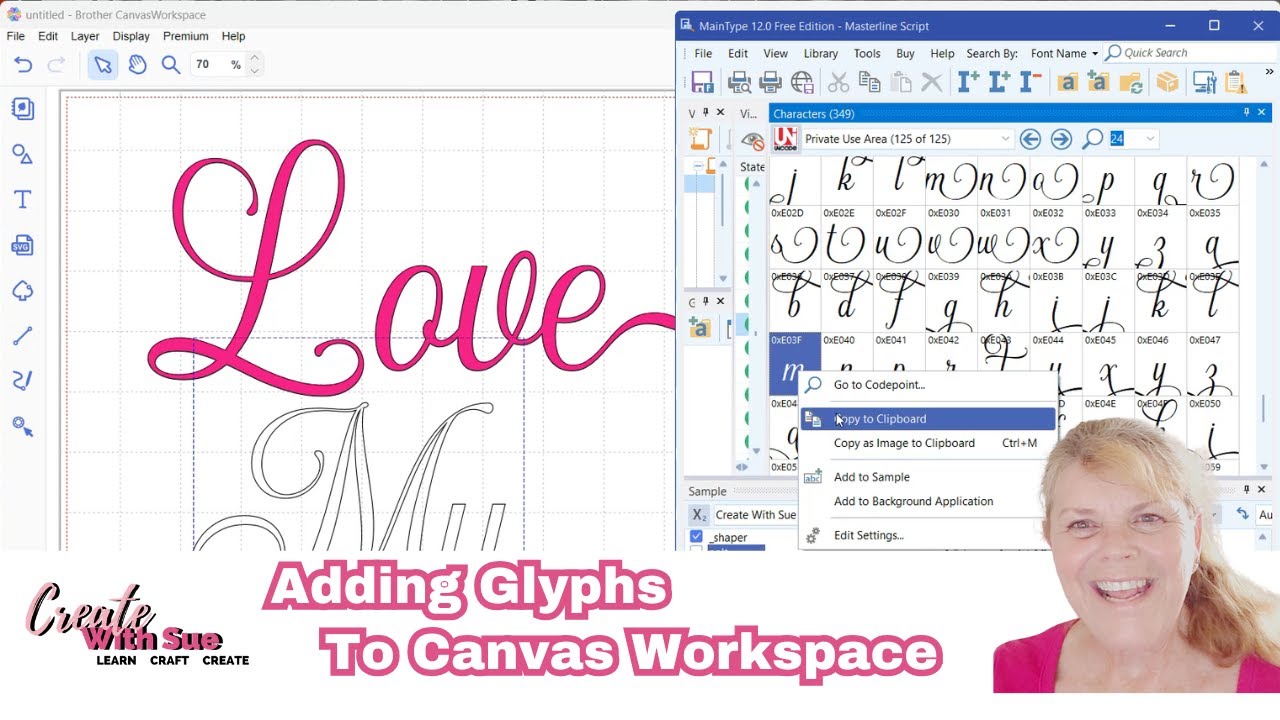Click the clipboard warning icon in MainType toolbar

tap(1236, 82)
